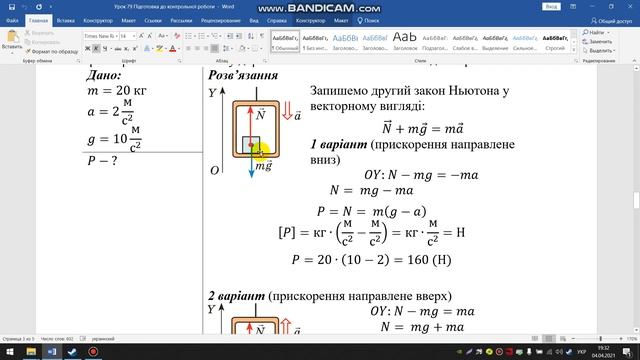
Task: Select the Заголовок (Aab) title style
Action: (404, 42)
